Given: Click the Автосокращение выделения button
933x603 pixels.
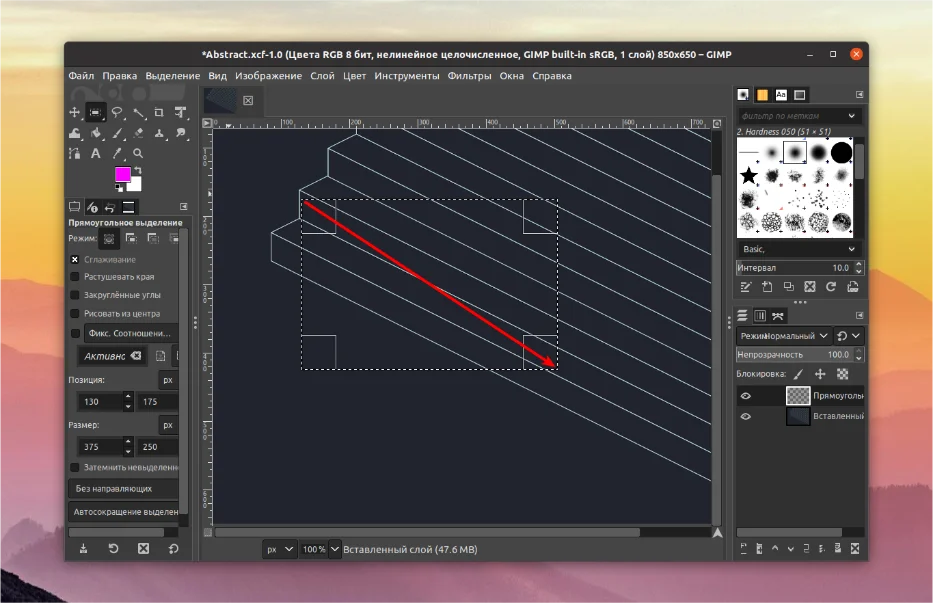Looking at the screenshot, I should tap(125, 512).
